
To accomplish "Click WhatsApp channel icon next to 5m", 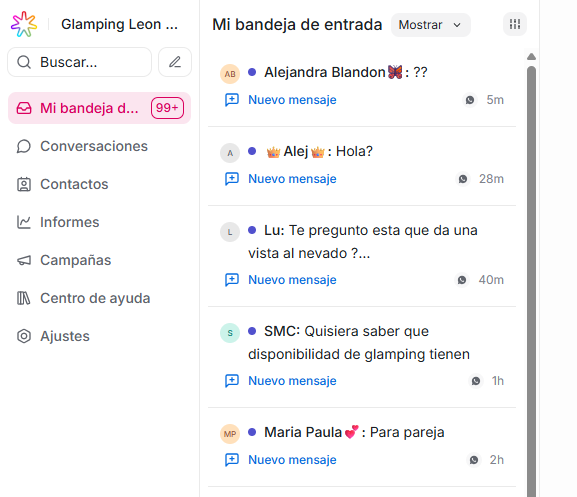I will tap(470, 100).
